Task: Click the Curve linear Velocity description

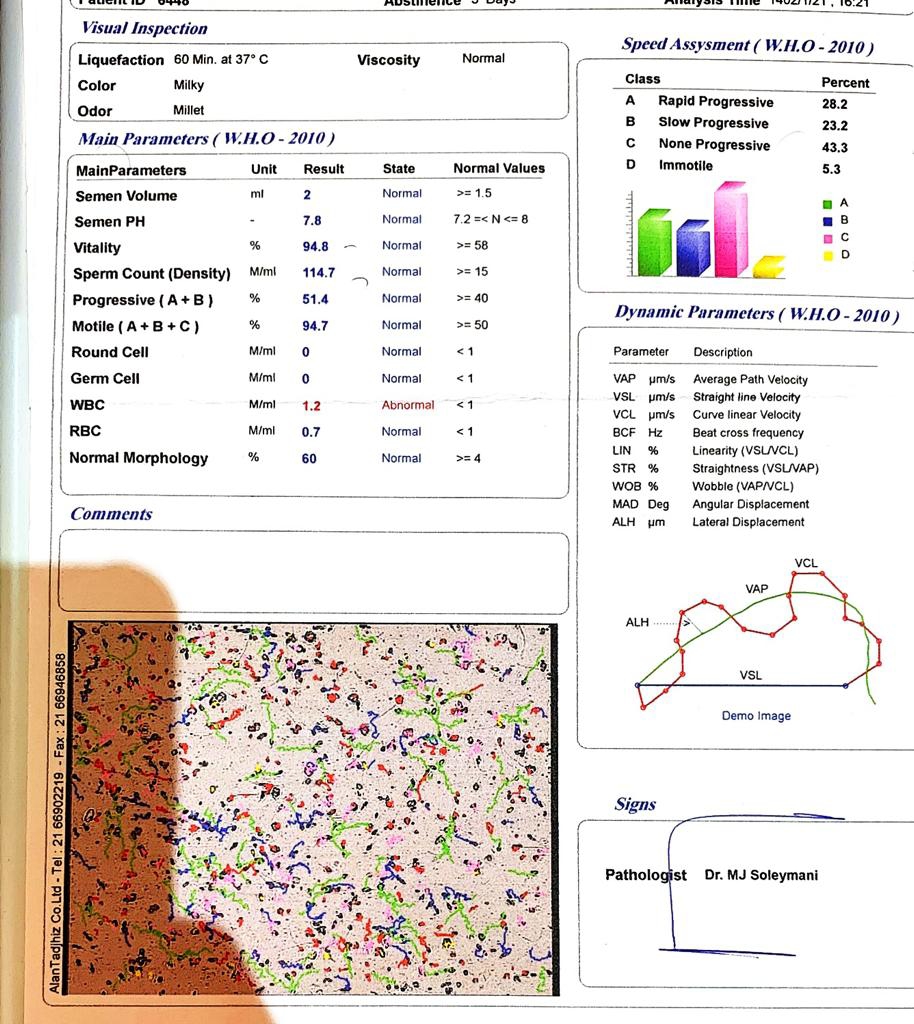Action: (746, 415)
